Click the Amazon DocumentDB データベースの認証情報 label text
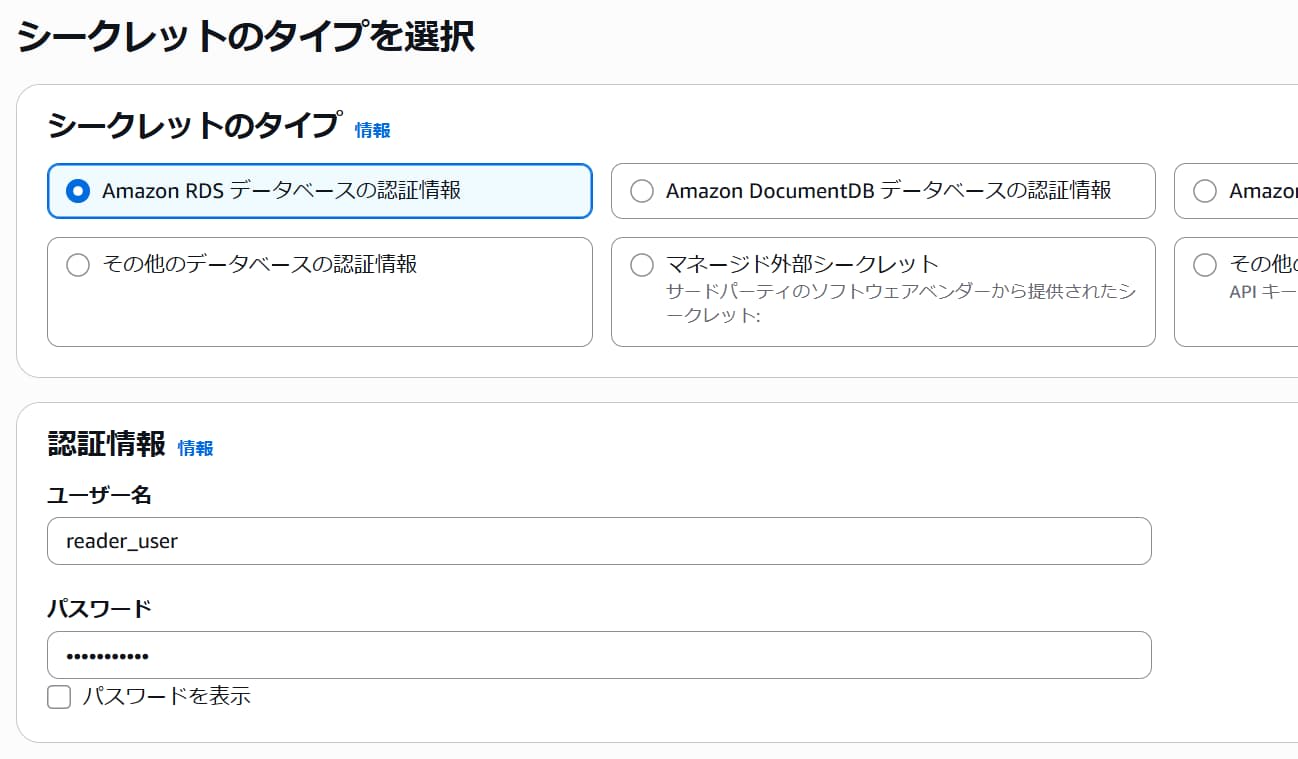Image resolution: width=1298 pixels, height=759 pixels. 888,190
